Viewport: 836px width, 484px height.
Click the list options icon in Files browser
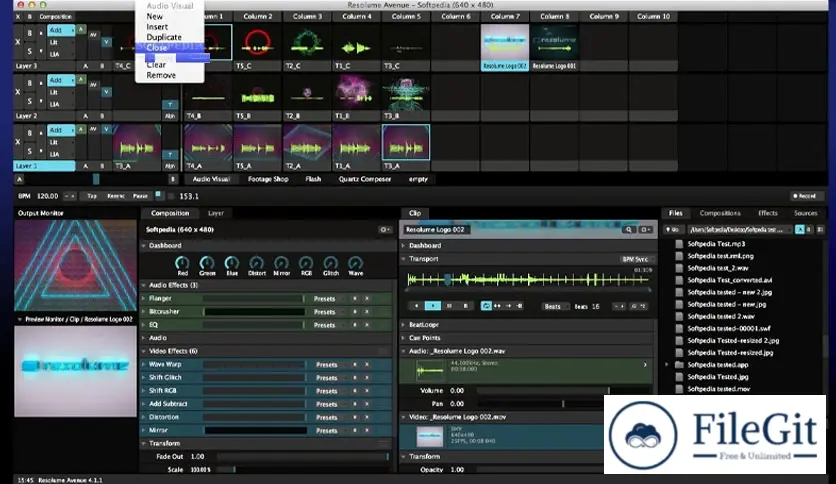[820, 230]
